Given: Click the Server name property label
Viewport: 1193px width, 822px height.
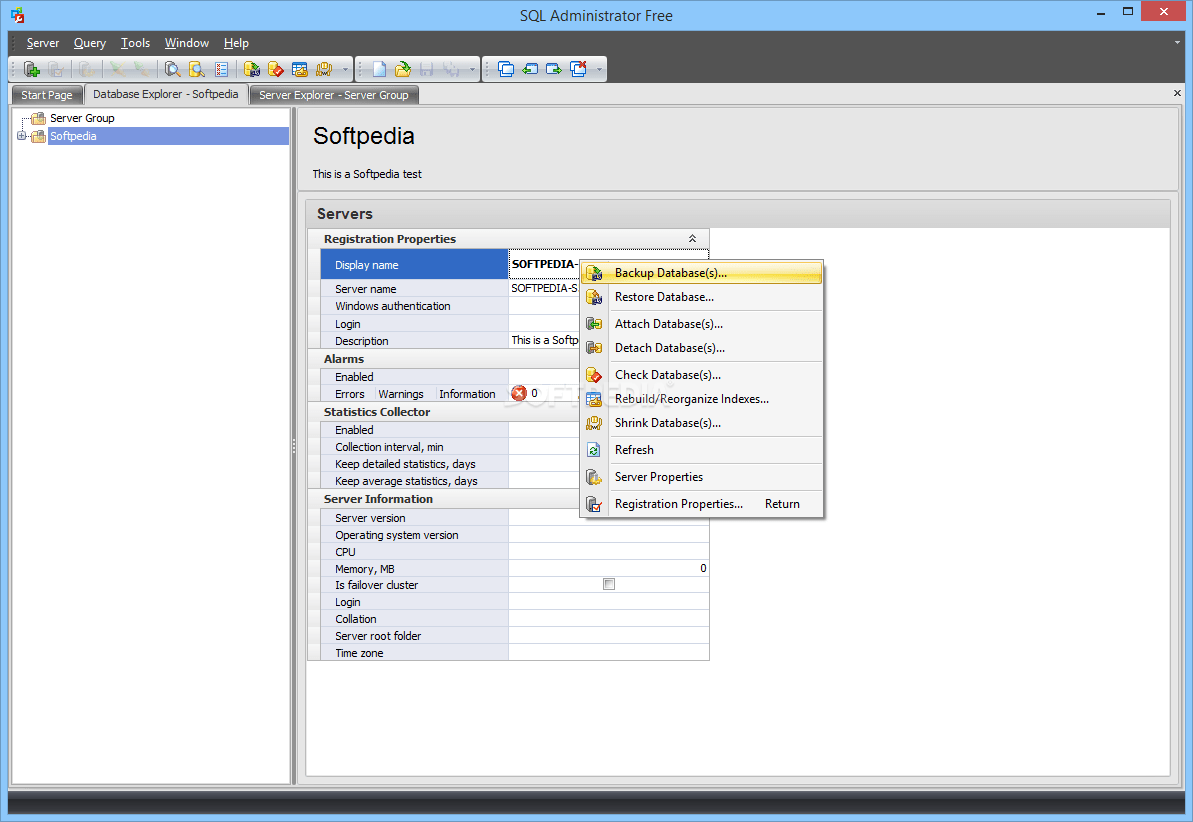Looking at the screenshot, I should tap(365, 289).
